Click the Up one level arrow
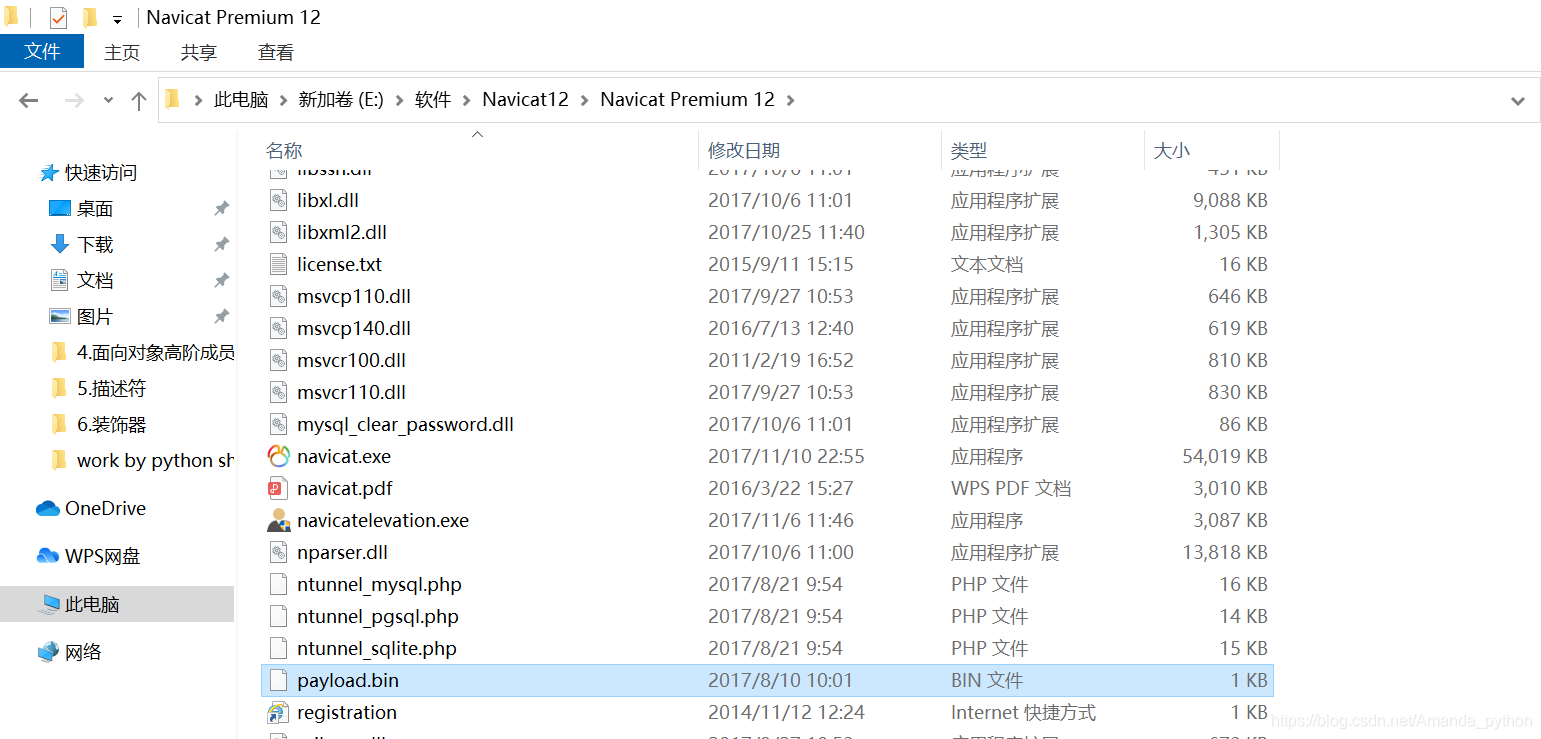The width and height of the screenshot is (1541, 739). (139, 100)
